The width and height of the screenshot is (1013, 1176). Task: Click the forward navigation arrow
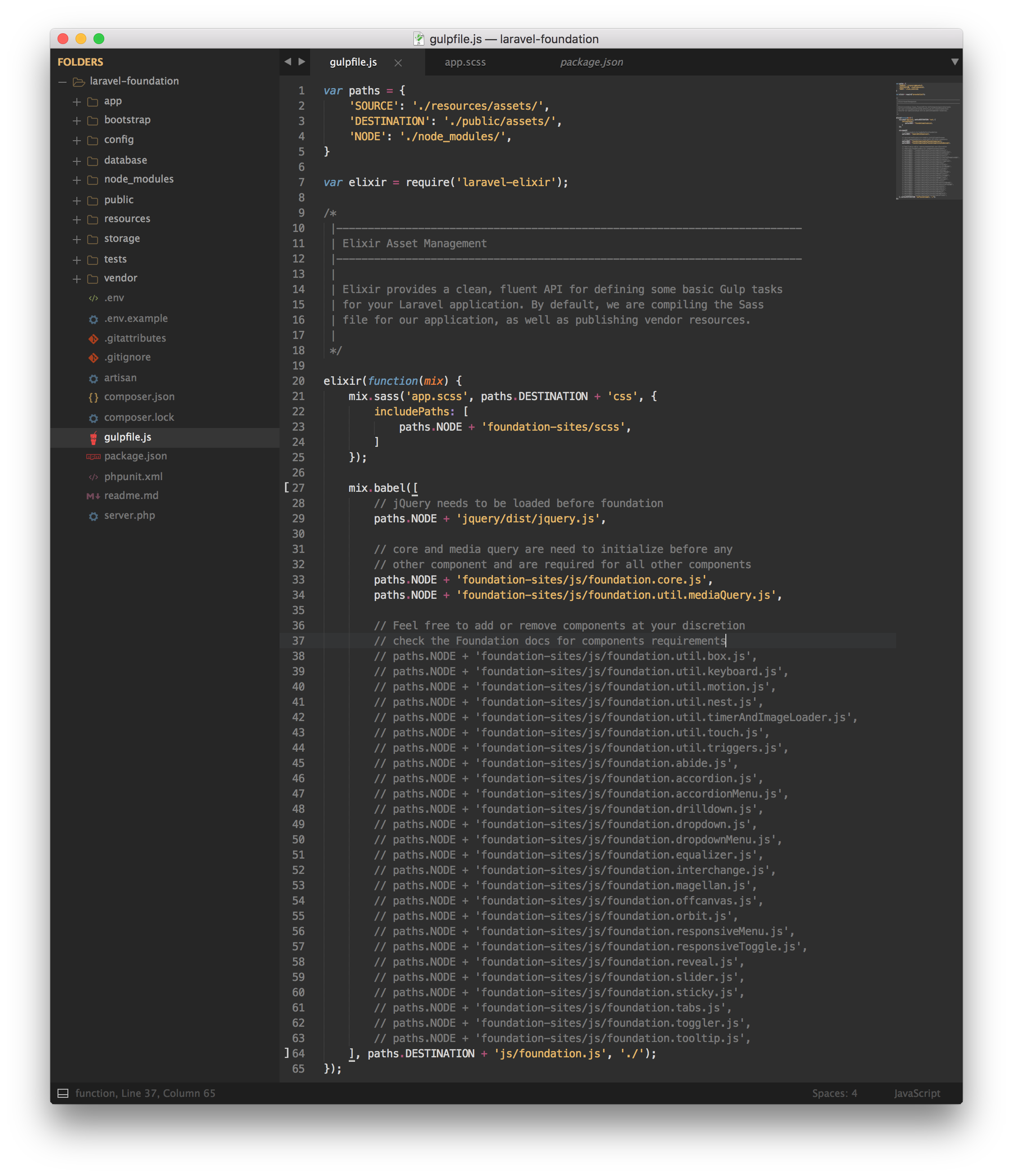click(x=302, y=62)
